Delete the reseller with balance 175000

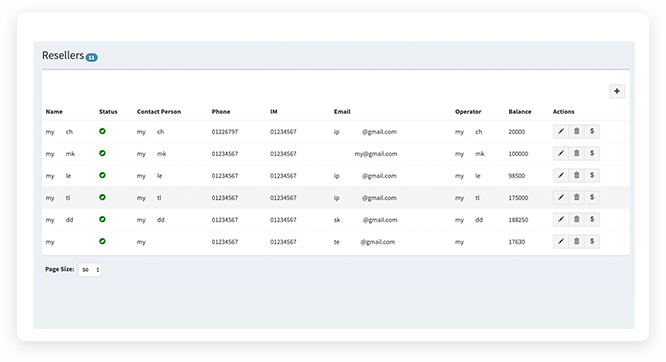click(576, 198)
